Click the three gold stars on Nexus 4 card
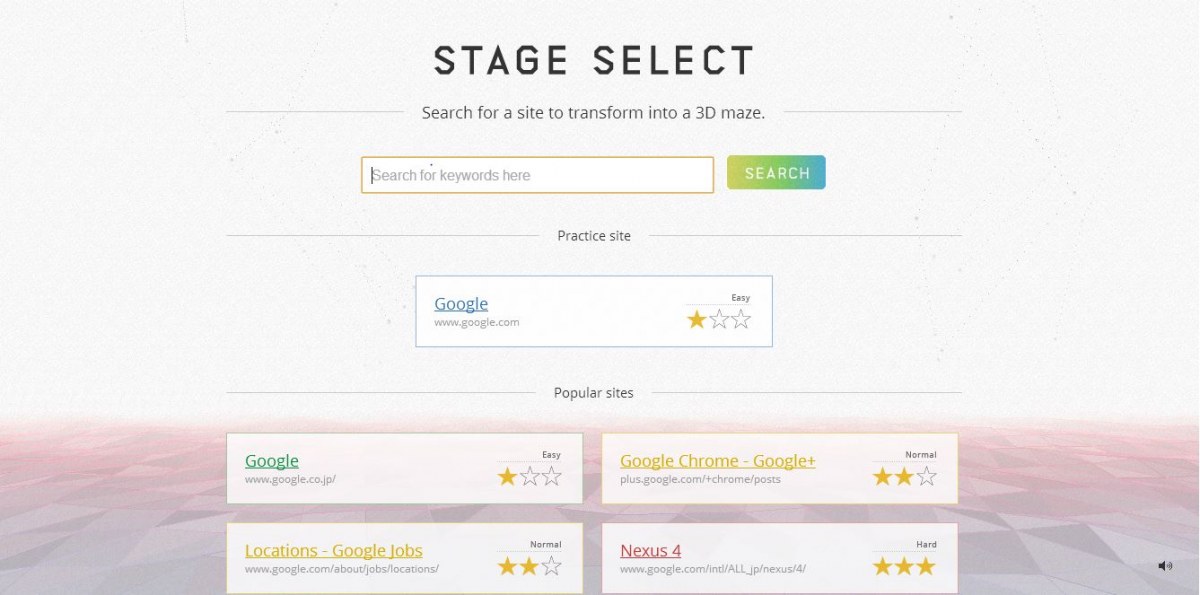1200x595 pixels. click(904, 566)
